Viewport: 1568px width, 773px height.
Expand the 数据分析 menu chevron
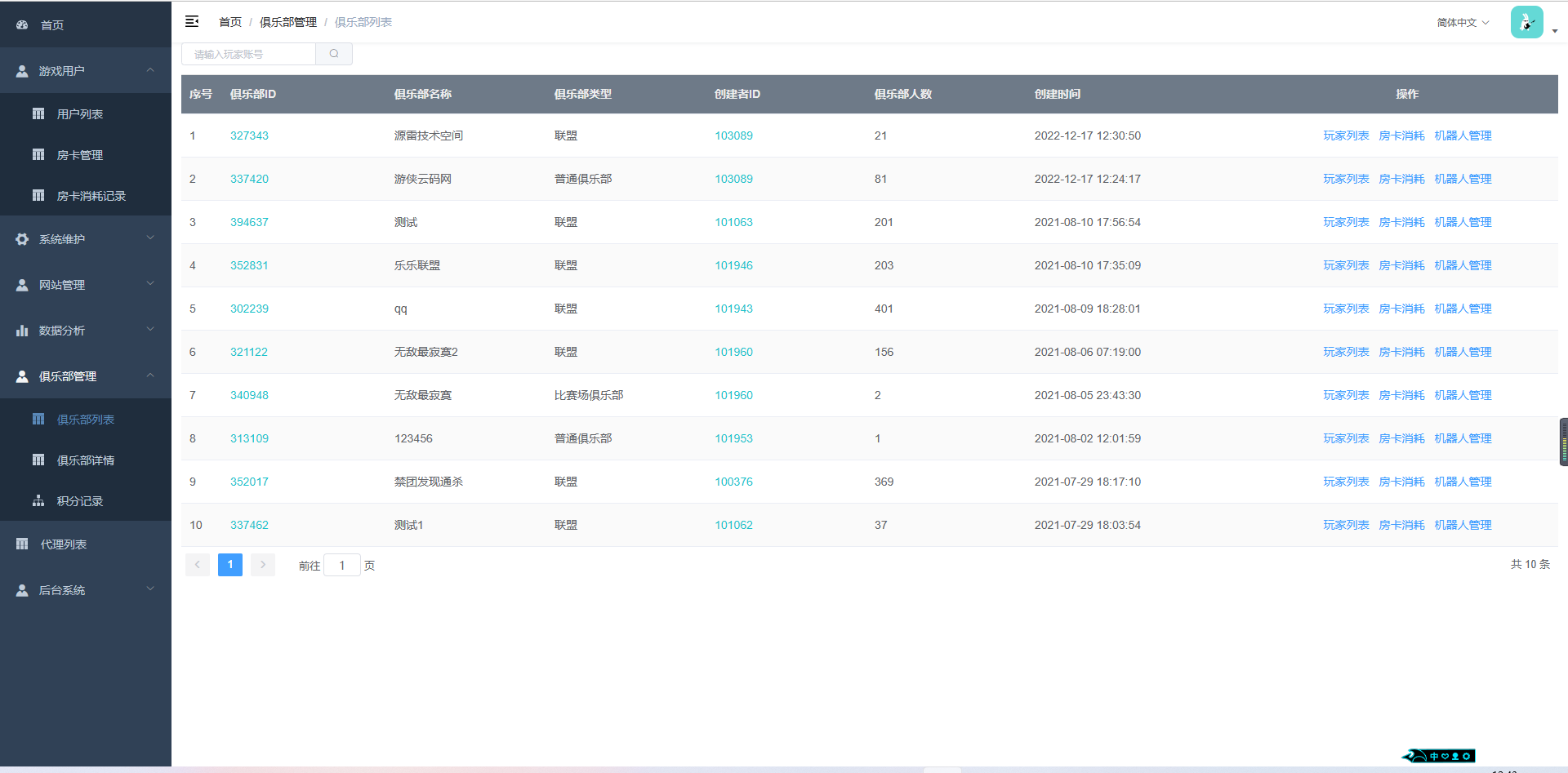(x=150, y=330)
